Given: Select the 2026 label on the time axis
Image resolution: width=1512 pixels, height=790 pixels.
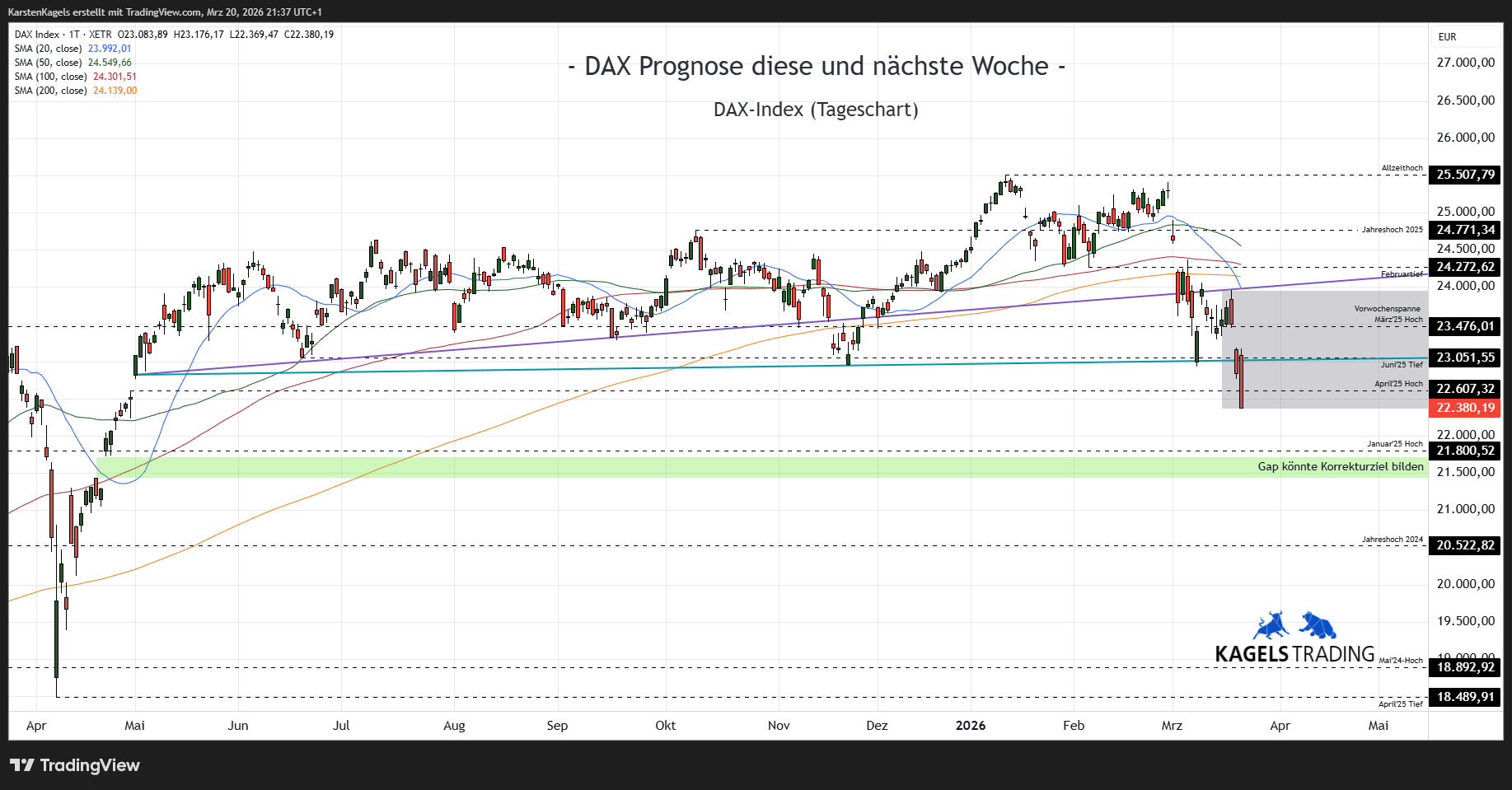Looking at the screenshot, I should point(971,726).
